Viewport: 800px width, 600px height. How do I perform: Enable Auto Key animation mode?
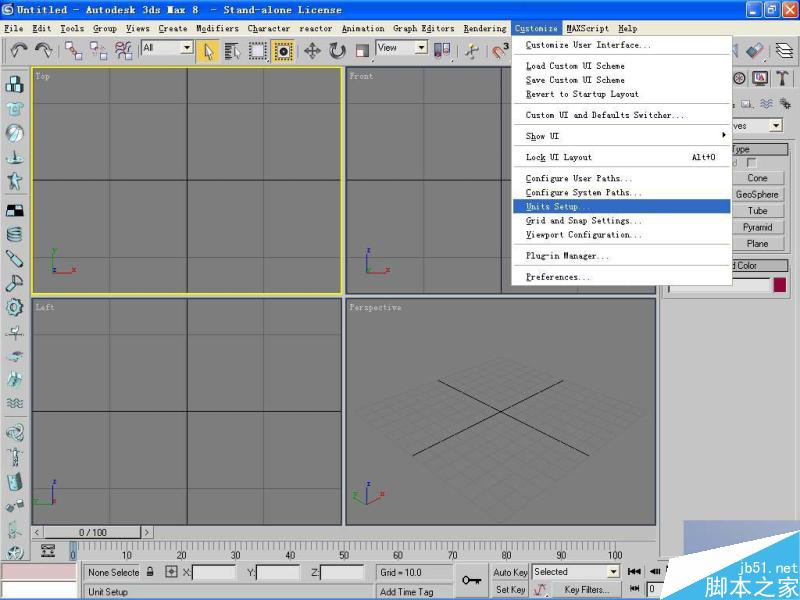tap(510, 571)
